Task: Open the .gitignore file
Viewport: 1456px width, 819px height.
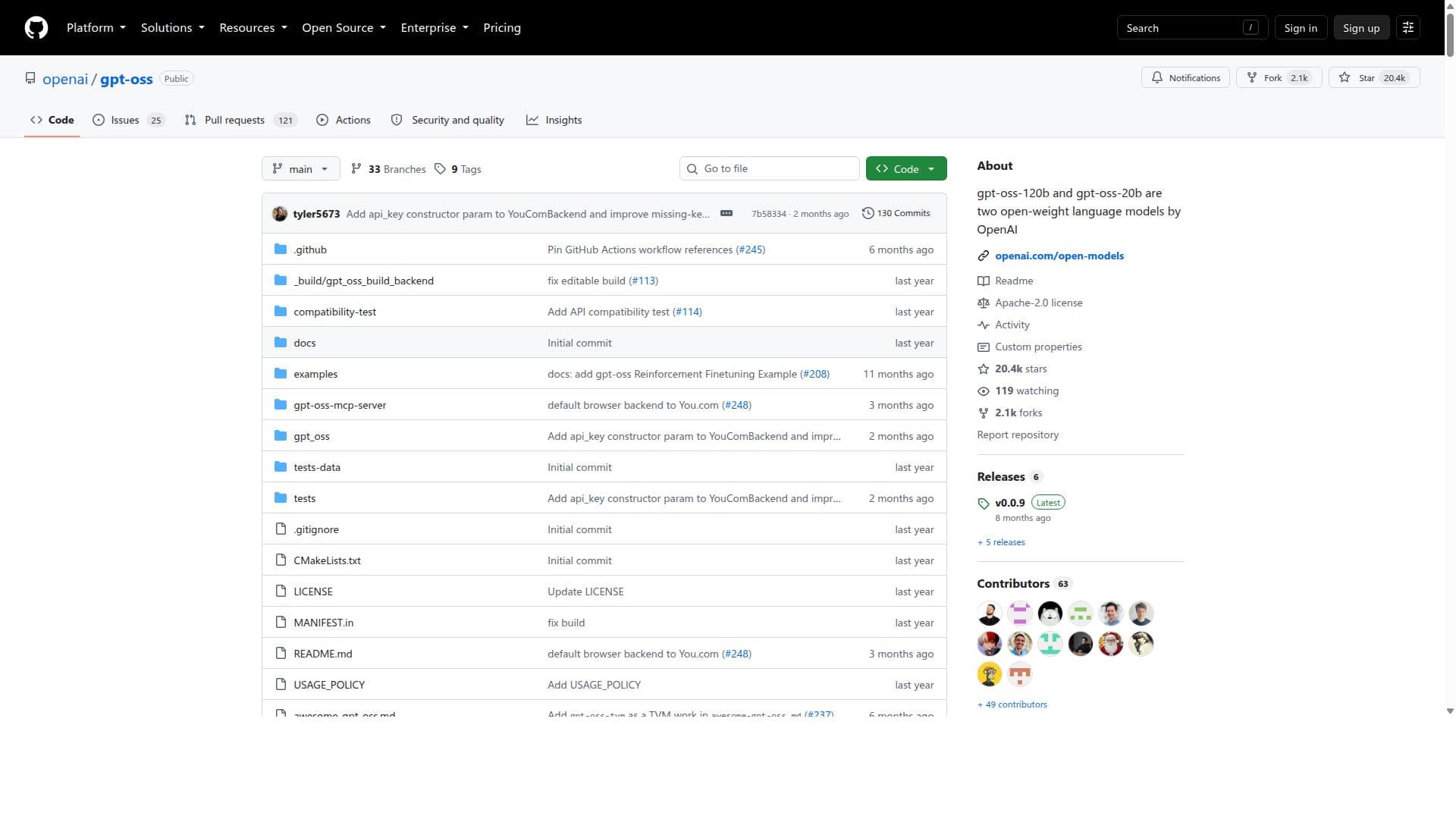Action: (316, 529)
